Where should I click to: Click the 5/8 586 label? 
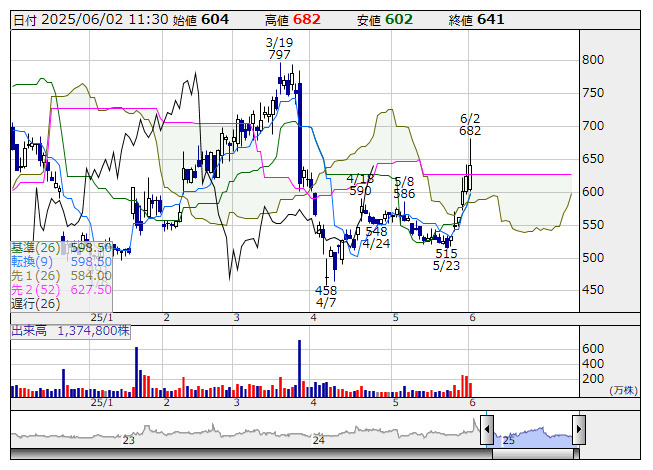point(404,187)
